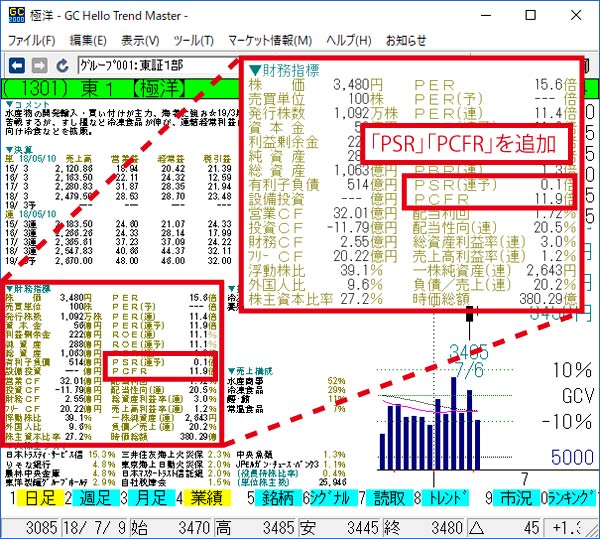Click the refresh reload icon
The image size is (600, 539).
pos(62,66)
